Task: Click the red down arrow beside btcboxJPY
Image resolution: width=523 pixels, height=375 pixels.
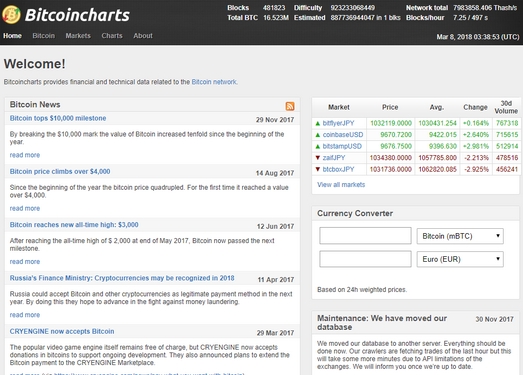Action: [318, 169]
